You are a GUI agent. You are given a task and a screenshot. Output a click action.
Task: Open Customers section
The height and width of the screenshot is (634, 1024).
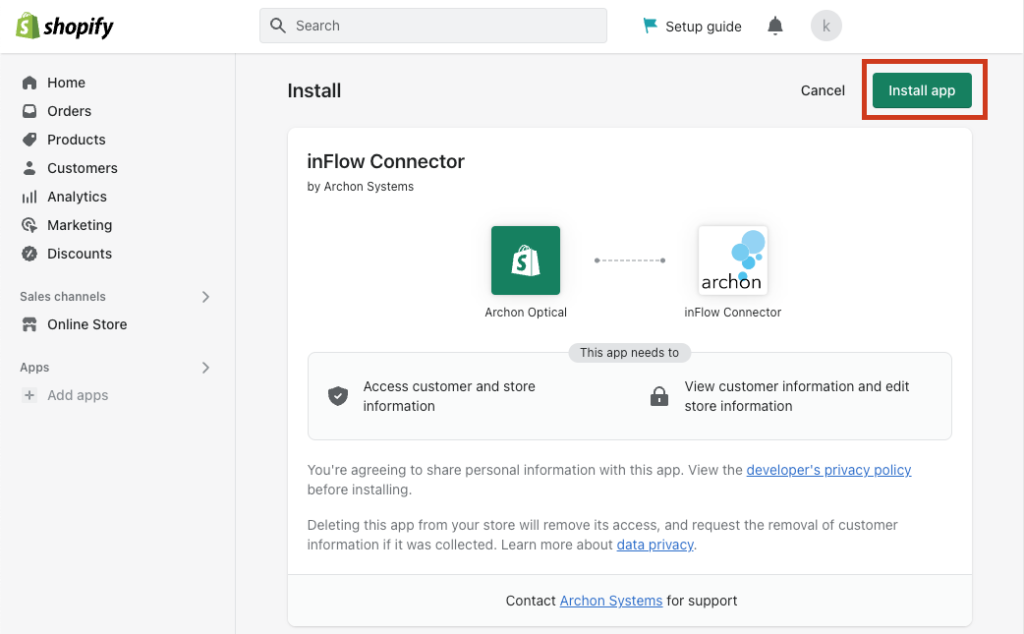coord(82,168)
